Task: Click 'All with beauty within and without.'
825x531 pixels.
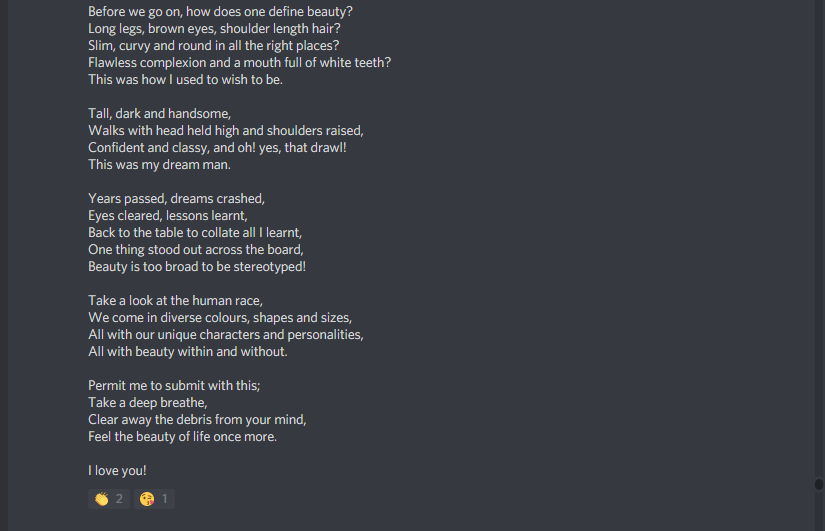Action: pyautogui.click(x=187, y=351)
